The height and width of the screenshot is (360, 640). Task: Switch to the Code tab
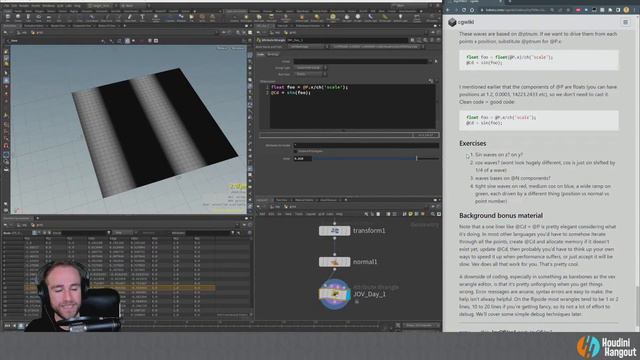[x=260, y=54]
